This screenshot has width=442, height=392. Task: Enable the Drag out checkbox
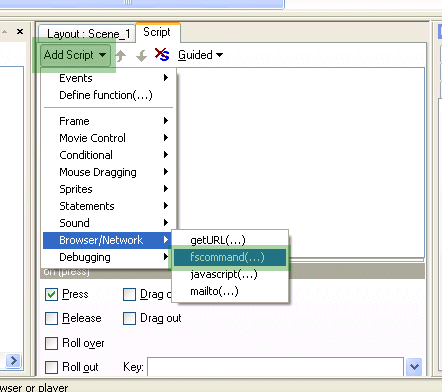[x=129, y=318]
